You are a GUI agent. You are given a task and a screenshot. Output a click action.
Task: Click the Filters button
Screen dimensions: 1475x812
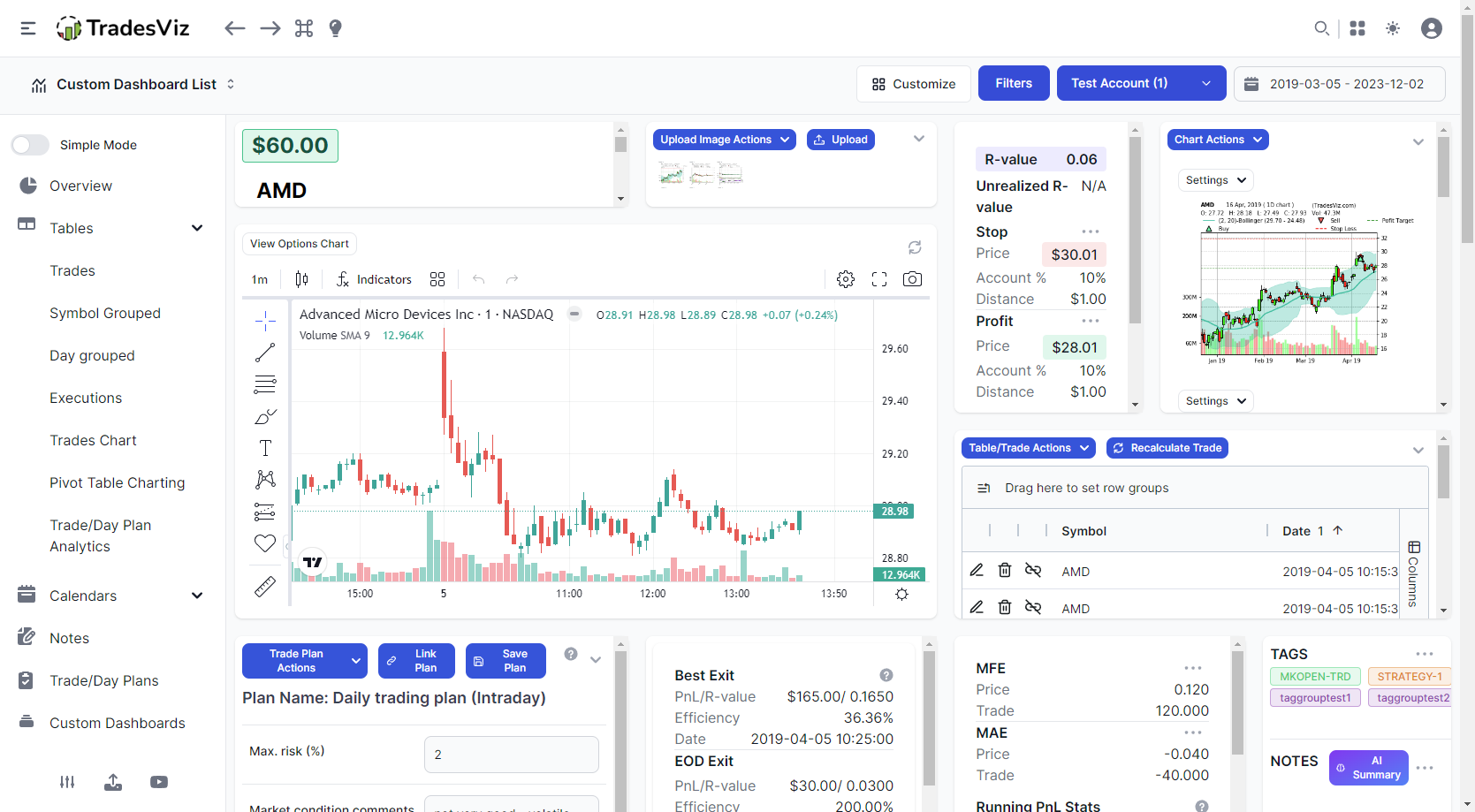click(1014, 83)
